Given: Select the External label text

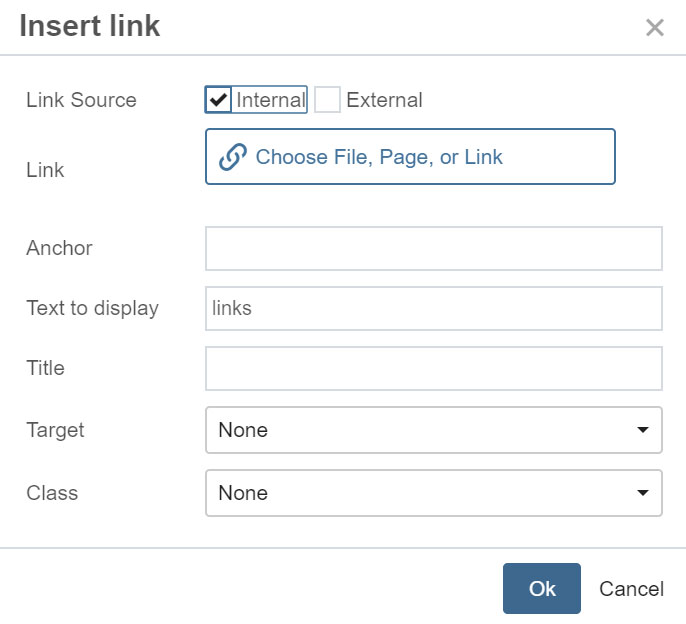Looking at the screenshot, I should click(x=384, y=100).
